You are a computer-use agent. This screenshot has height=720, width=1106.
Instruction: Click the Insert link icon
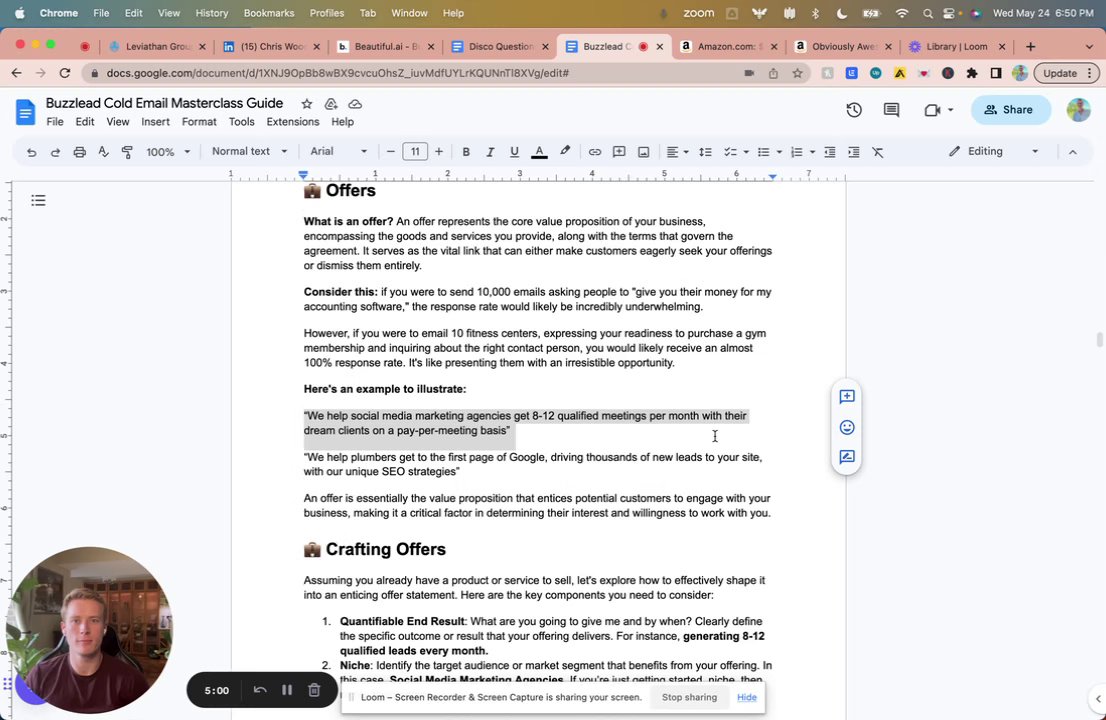[x=595, y=152]
